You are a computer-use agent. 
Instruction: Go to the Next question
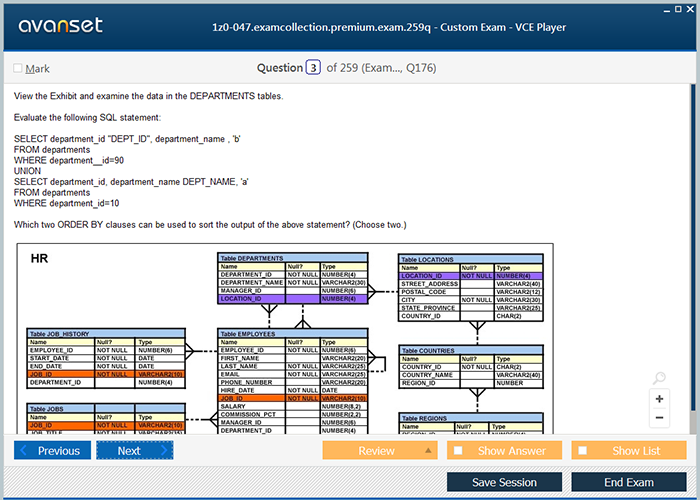[135, 450]
